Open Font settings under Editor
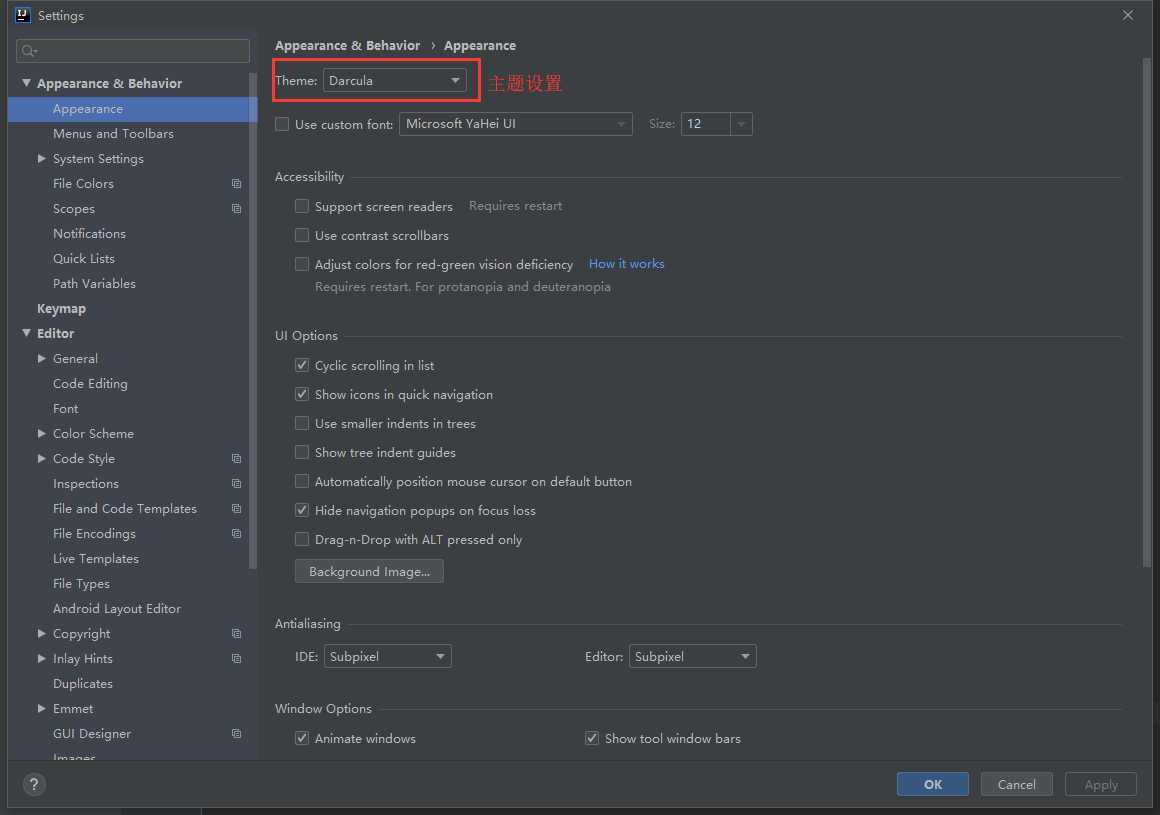The image size is (1160, 815). (65, 409)
